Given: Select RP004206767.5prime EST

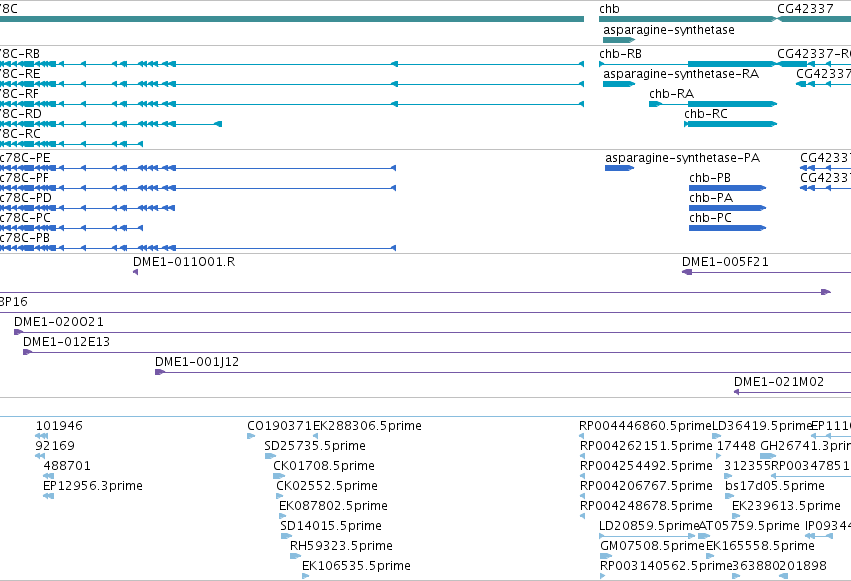Looking at the screenshot, I should 583,496.
